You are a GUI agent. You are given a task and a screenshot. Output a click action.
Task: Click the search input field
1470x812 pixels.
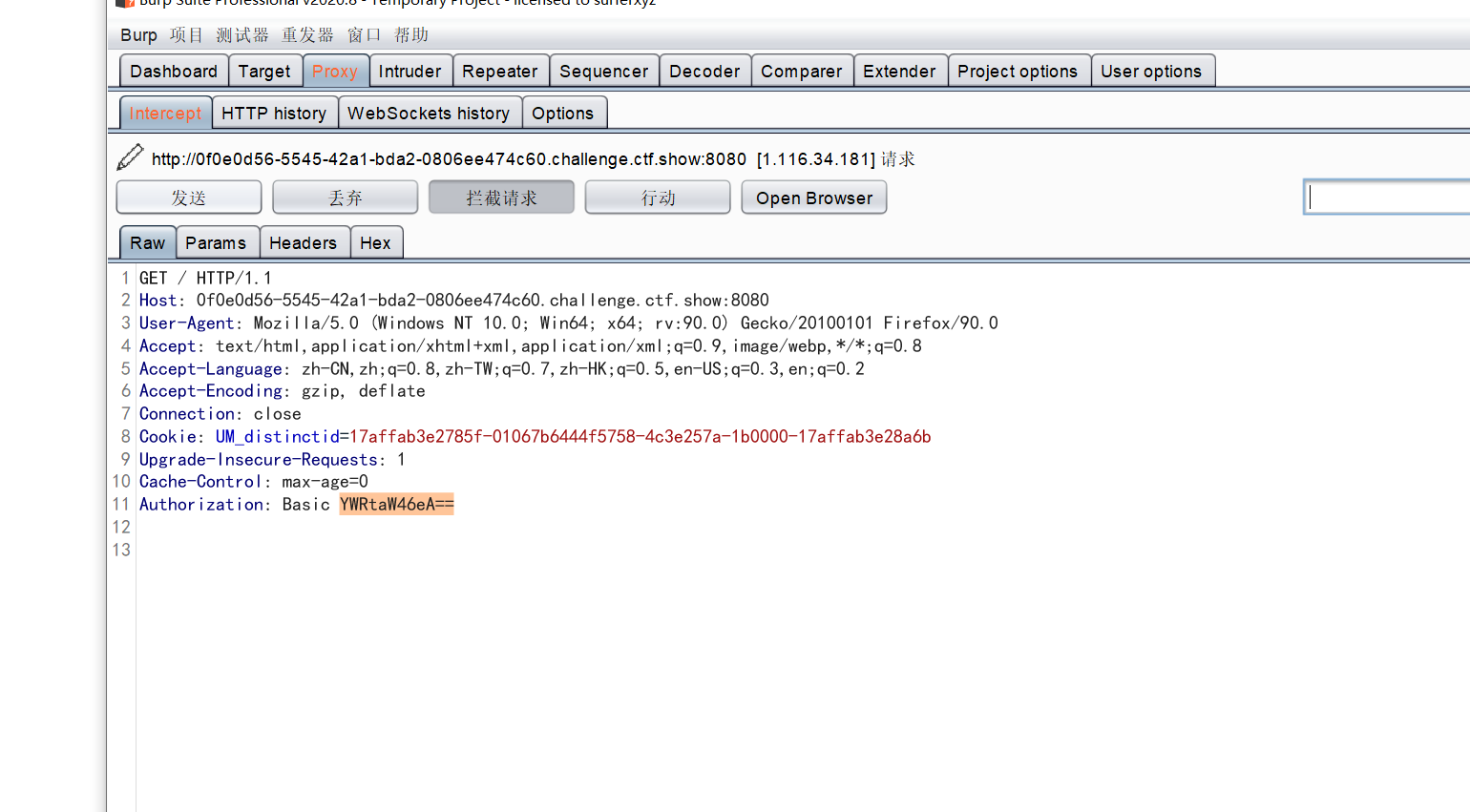1387,198
